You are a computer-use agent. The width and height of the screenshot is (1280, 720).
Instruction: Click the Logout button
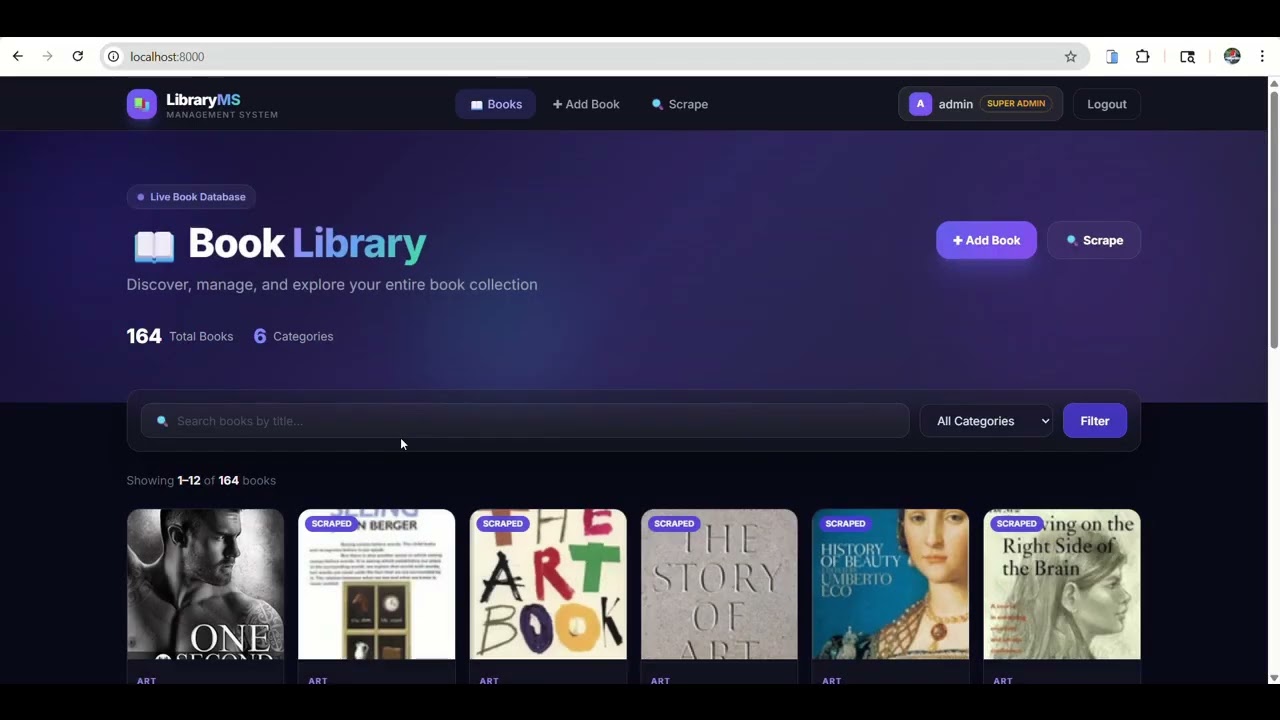(x=1106, y=104)
